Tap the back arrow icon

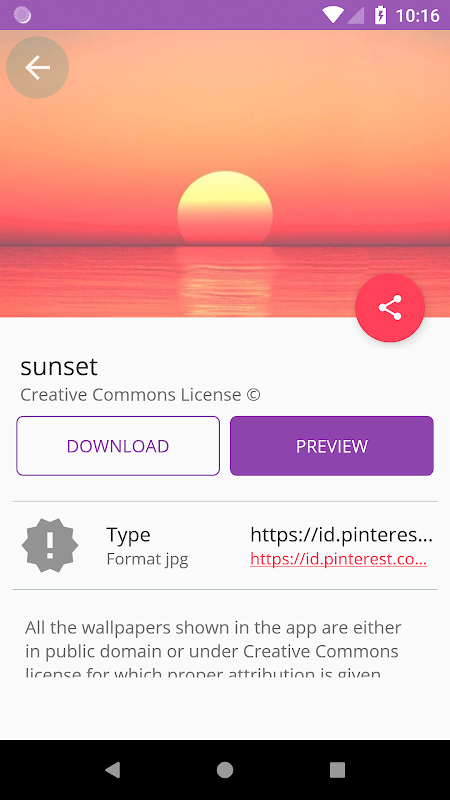(37, 67)
